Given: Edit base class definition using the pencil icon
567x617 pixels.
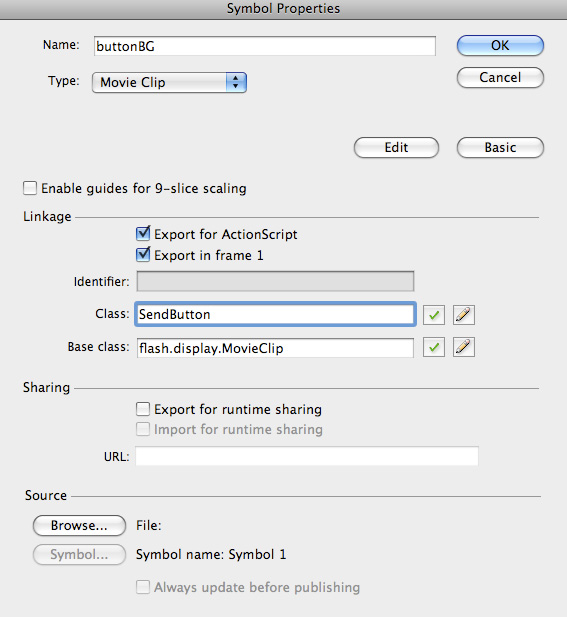Looking at the screenshot, I should tap(464, 347).
